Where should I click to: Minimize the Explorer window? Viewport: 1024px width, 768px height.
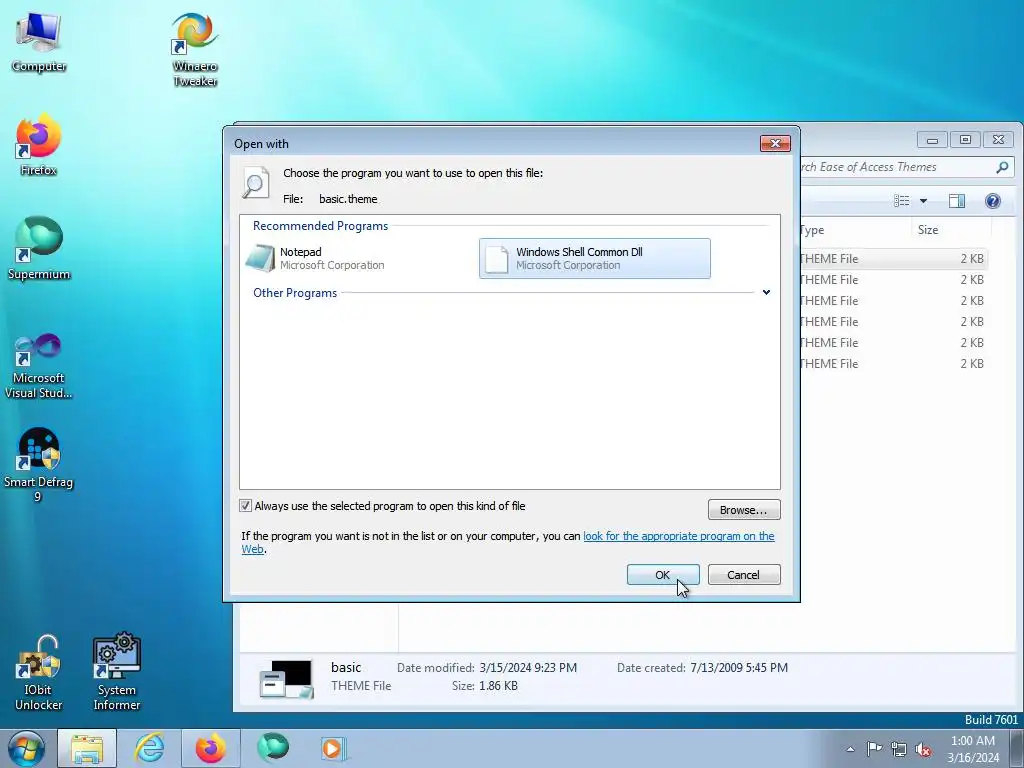tap(932, 140)
